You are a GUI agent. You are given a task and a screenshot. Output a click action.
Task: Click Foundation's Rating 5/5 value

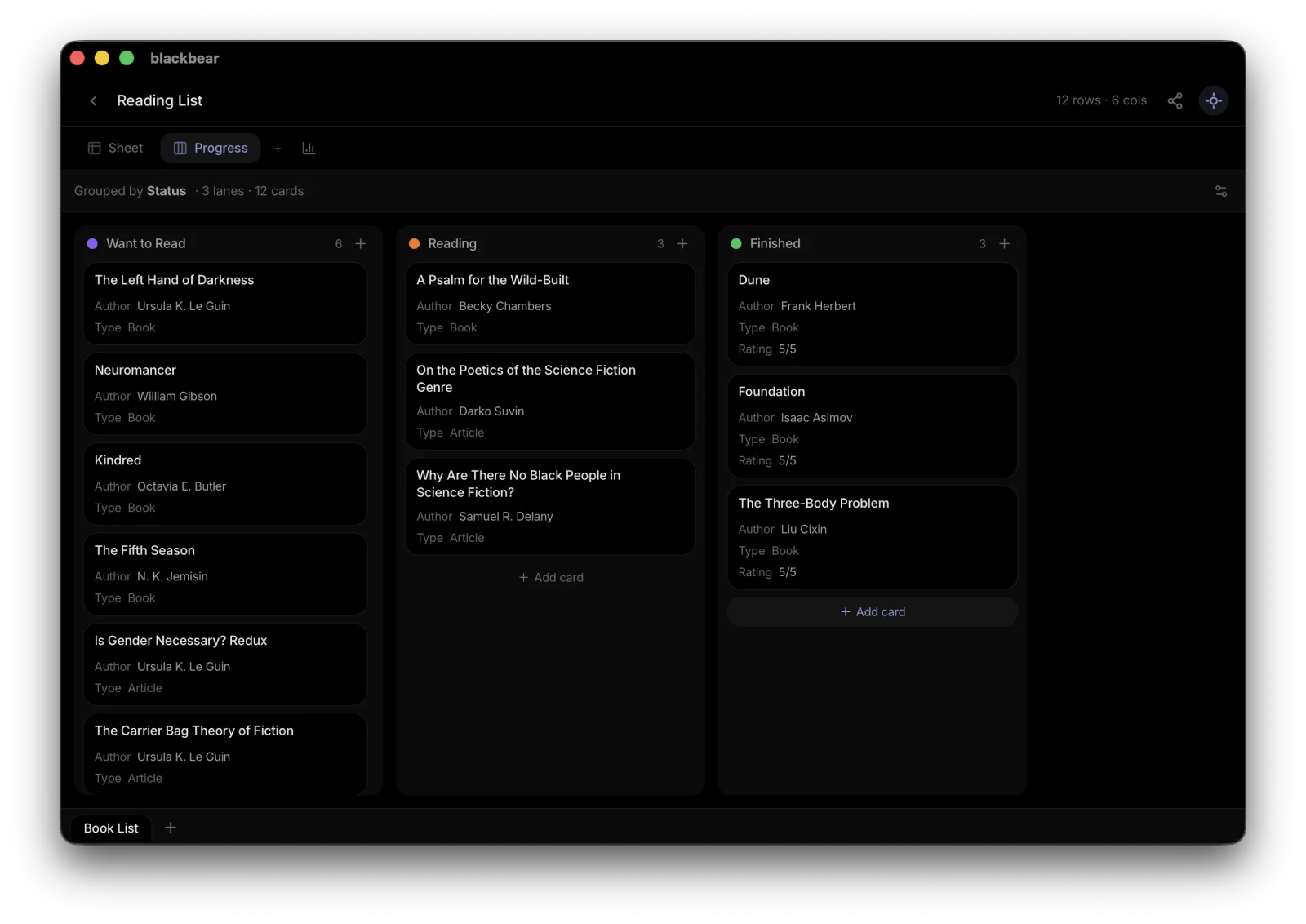click(x=788, y=461)
